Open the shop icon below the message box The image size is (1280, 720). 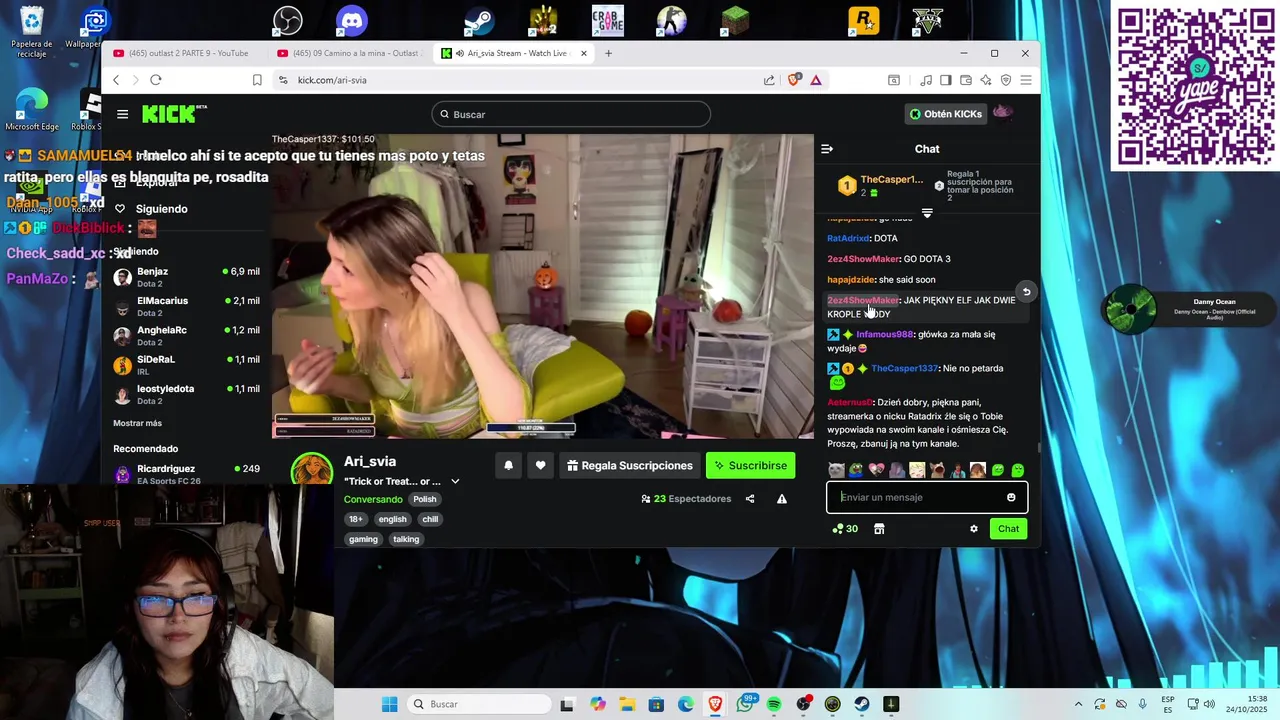[x=879, y=529]
